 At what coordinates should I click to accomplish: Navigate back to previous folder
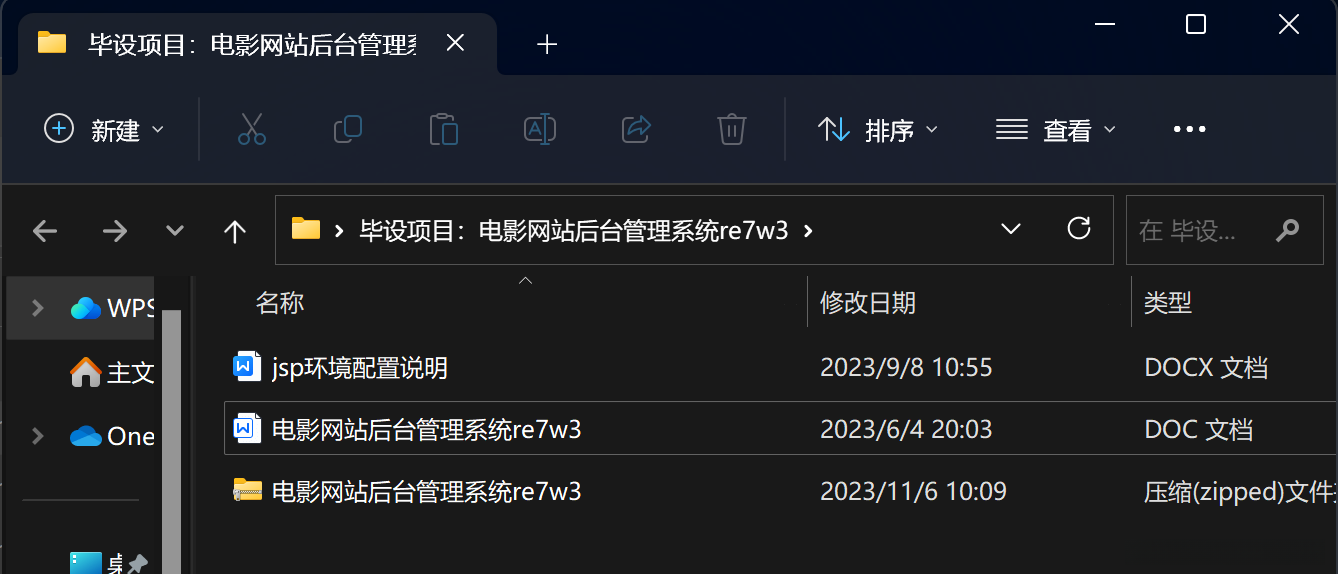[x=45, y=232]
